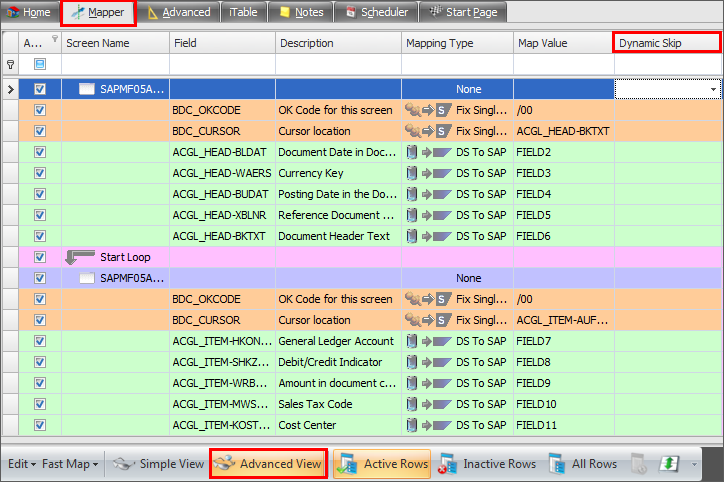
Task: Click the Mapping Type column header
Action: 458,43
